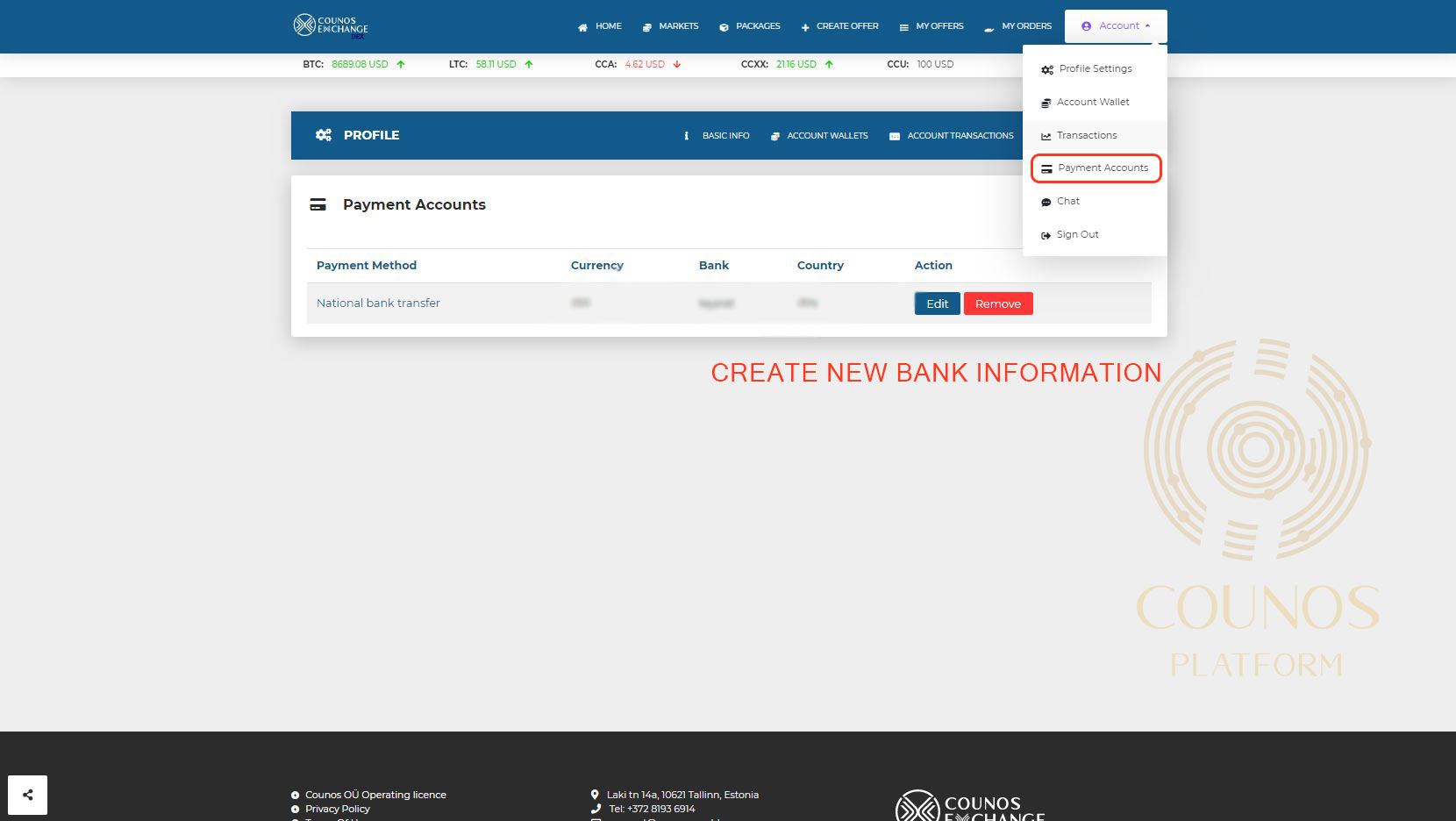Click the chart icon next to Transactions
This screenshot has height=821, width=1456.
tap(1046, 136)
